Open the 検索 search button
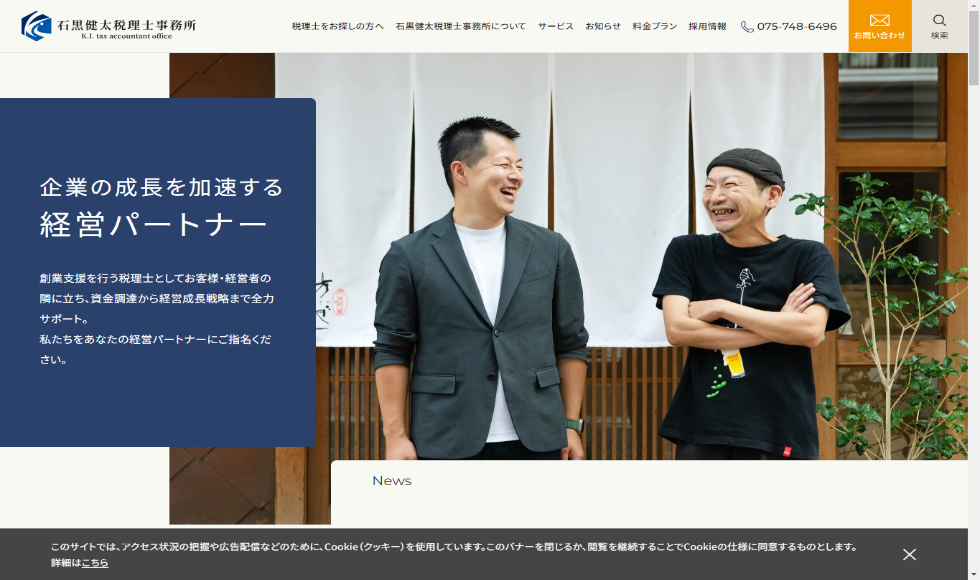980x580 pixels. 939,26
